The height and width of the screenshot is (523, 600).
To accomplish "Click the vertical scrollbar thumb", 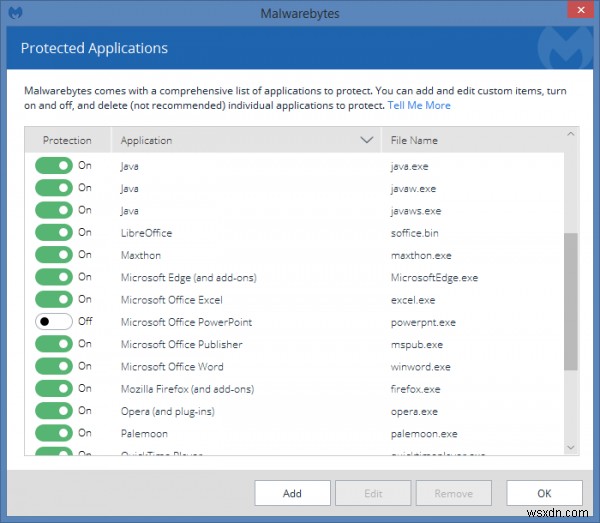I will point(571,302).
